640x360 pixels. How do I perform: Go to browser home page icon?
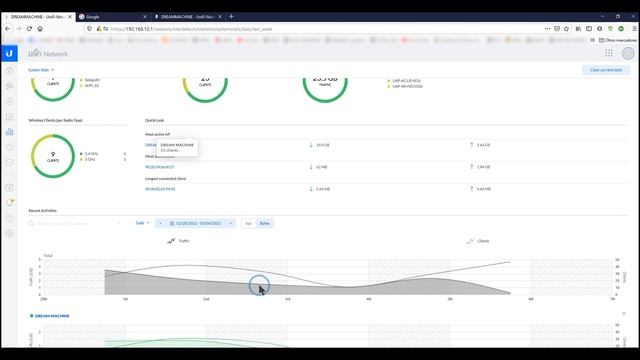(40, 29)
